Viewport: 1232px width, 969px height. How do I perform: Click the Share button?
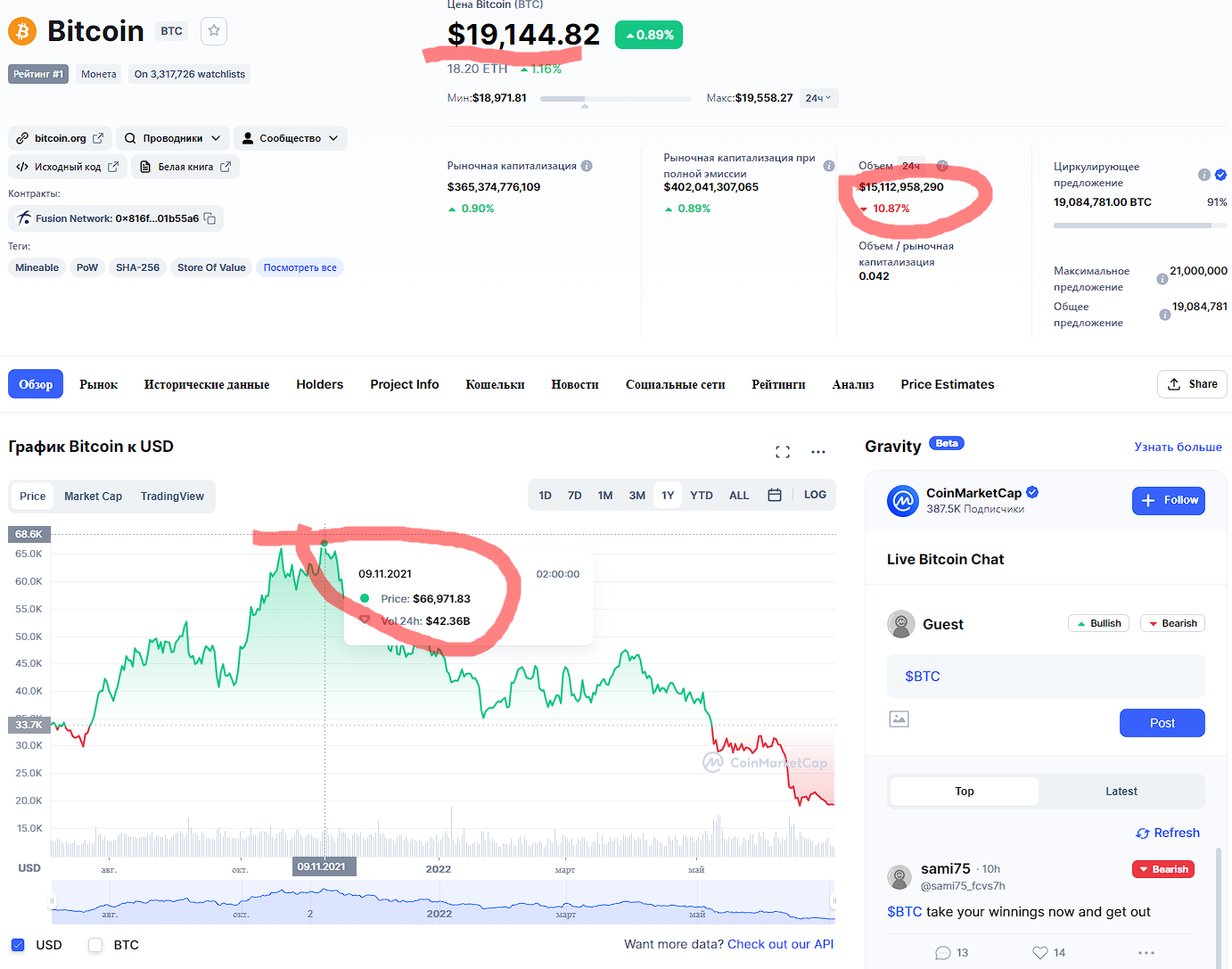[x=1192, y=384]
